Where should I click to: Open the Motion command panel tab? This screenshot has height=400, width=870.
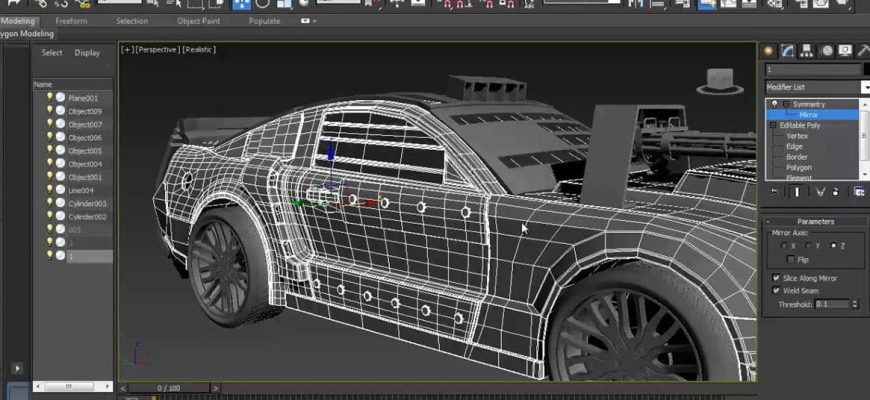[827, 50]
